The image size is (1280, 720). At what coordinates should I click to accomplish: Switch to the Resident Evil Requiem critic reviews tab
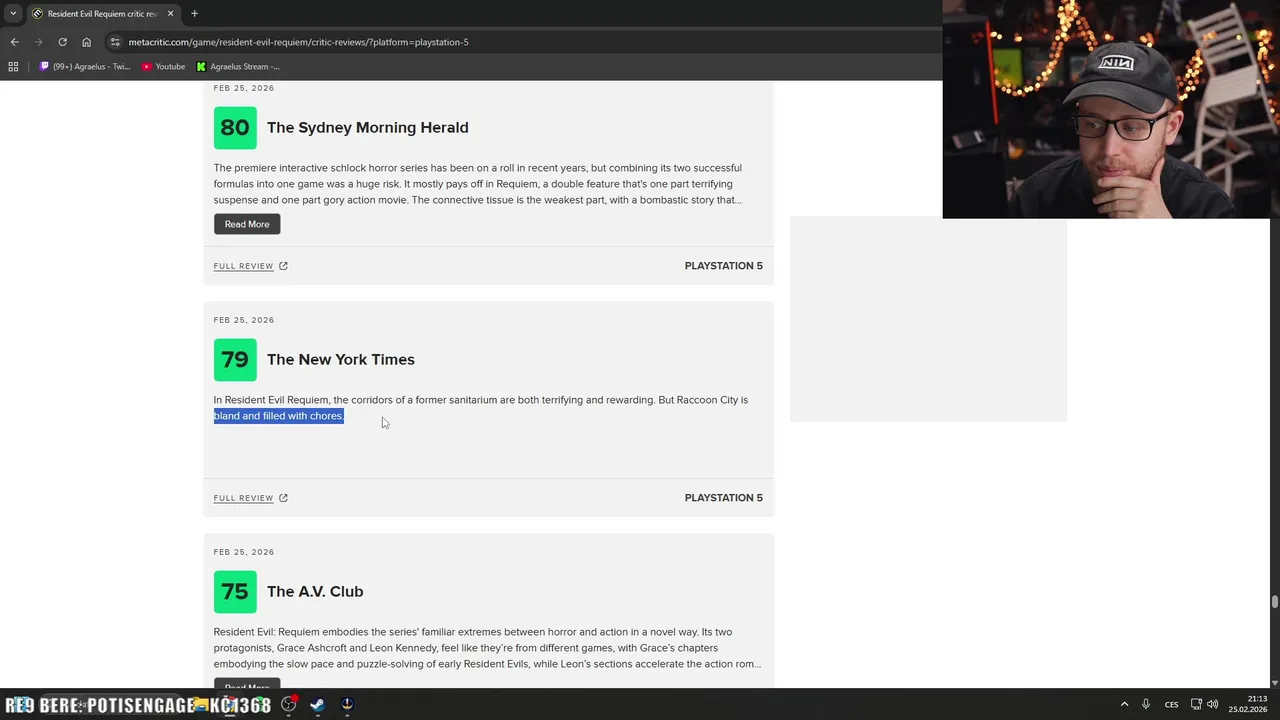pyautogui.click(x=102, y=13)
